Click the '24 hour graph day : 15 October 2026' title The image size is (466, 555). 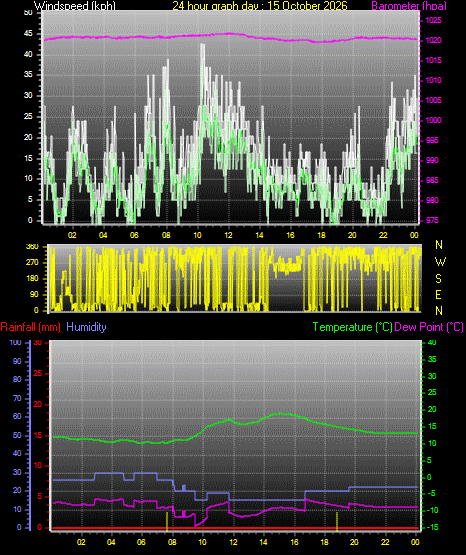260,6
